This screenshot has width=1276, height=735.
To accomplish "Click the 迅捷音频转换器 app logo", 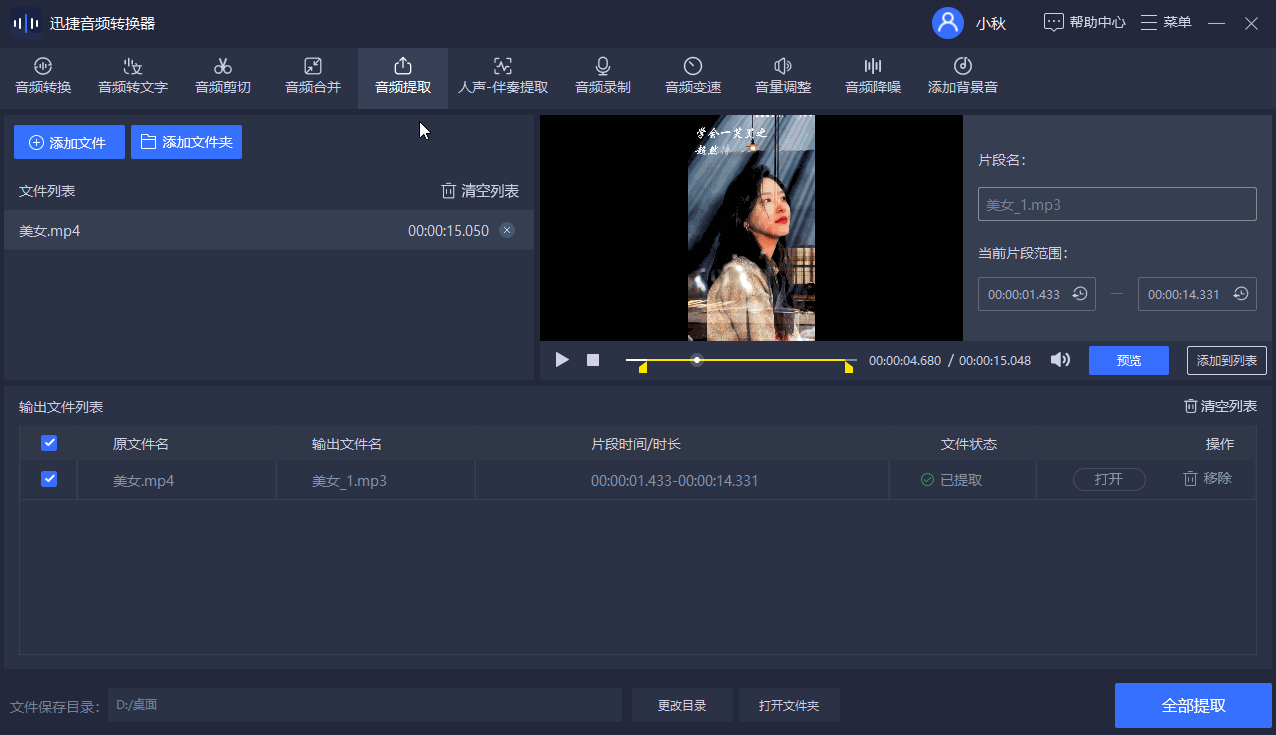I will 26,23.
